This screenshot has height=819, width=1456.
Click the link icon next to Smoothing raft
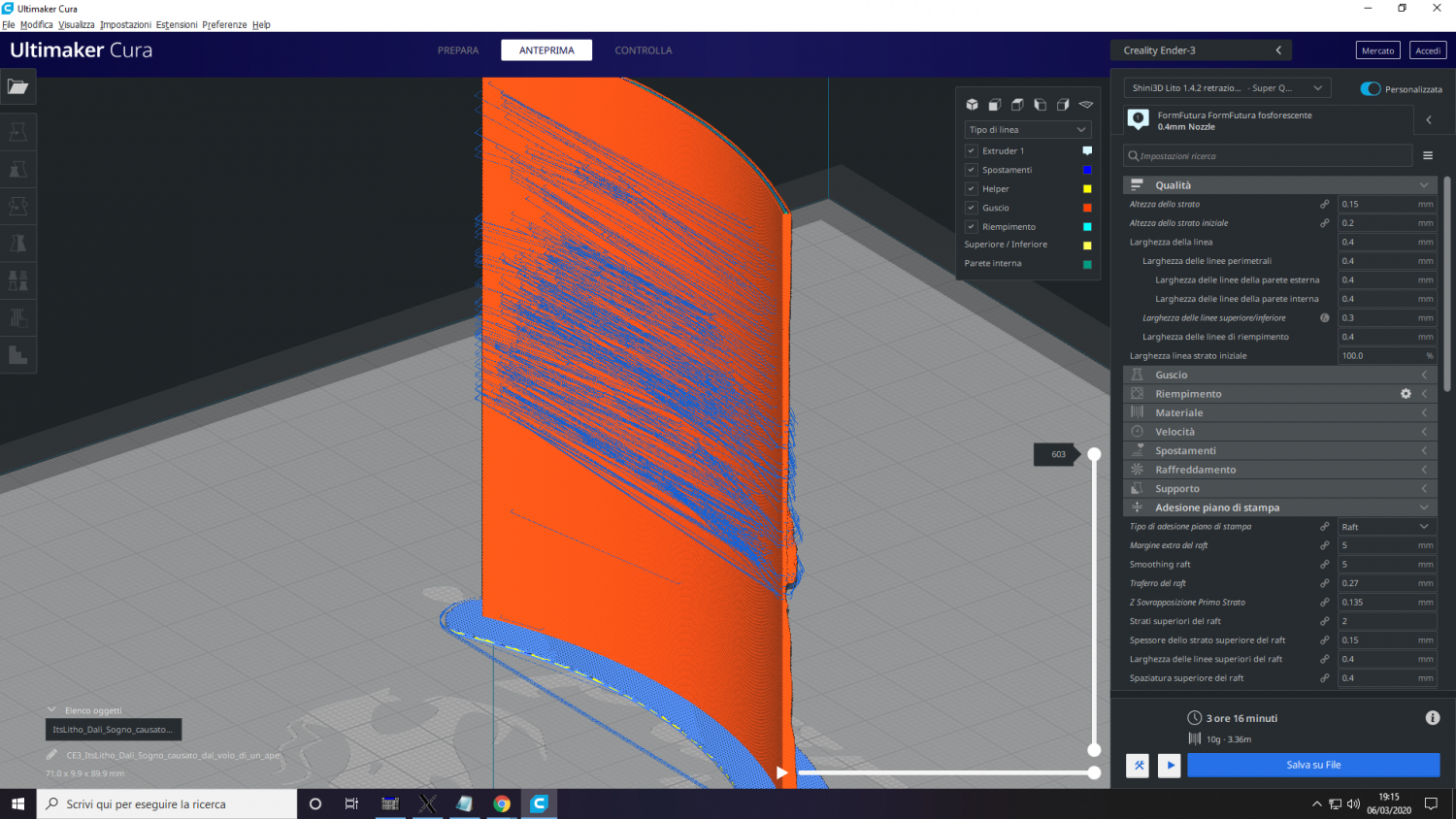[1324, 565]
